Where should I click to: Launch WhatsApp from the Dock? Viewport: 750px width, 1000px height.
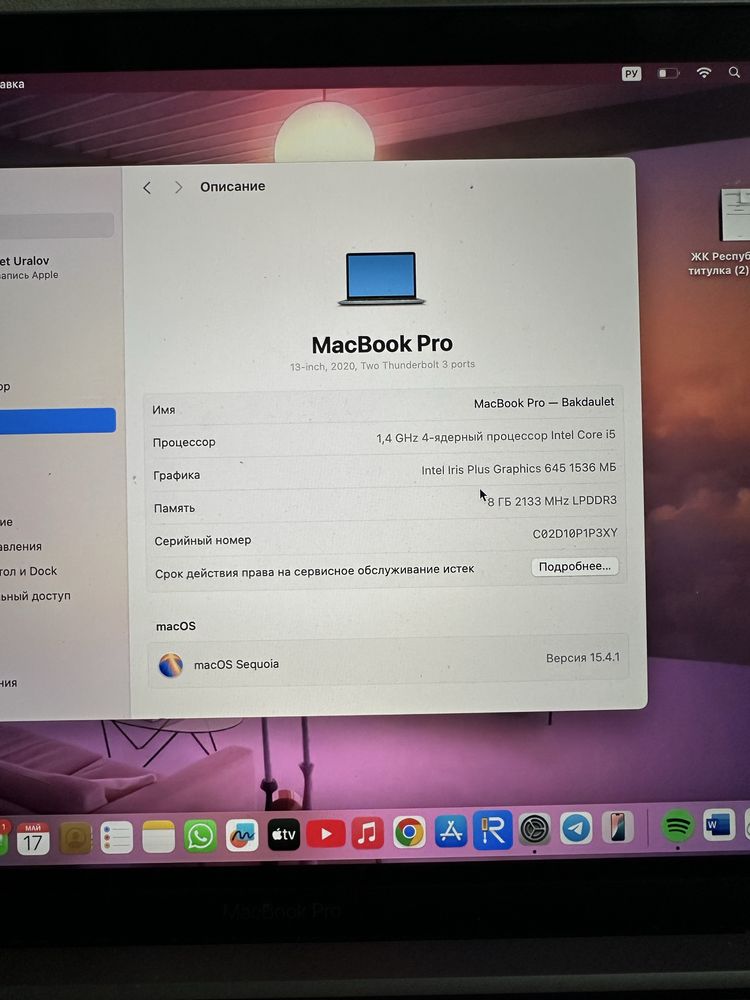(200, 835)
